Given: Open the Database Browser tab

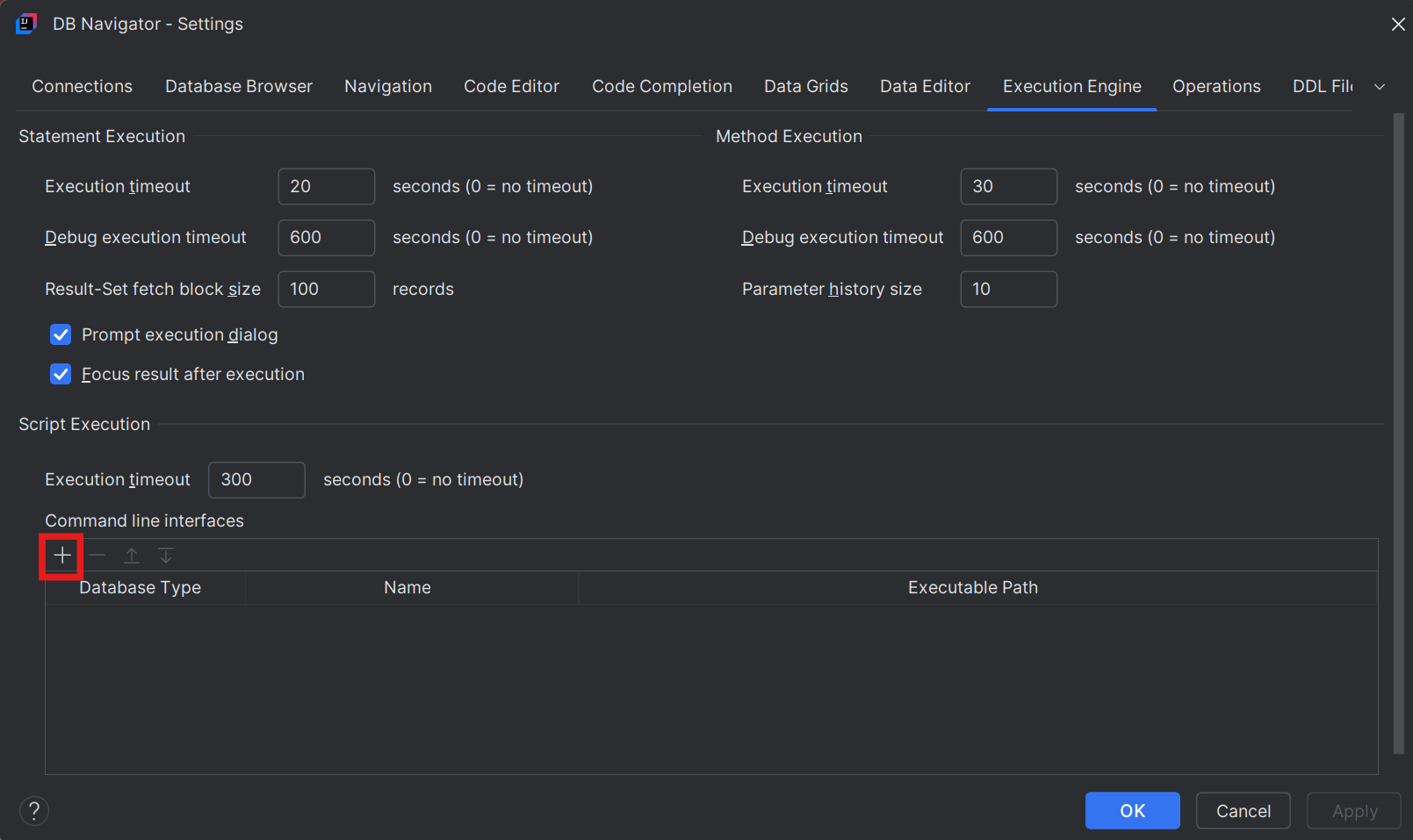Looking at the screenshot, I should pyautogui.click(x=239, y=86).
